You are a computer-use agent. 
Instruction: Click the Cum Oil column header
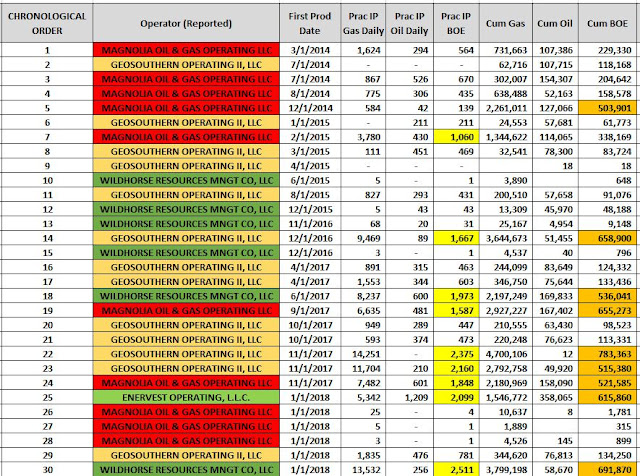[555, 23]
